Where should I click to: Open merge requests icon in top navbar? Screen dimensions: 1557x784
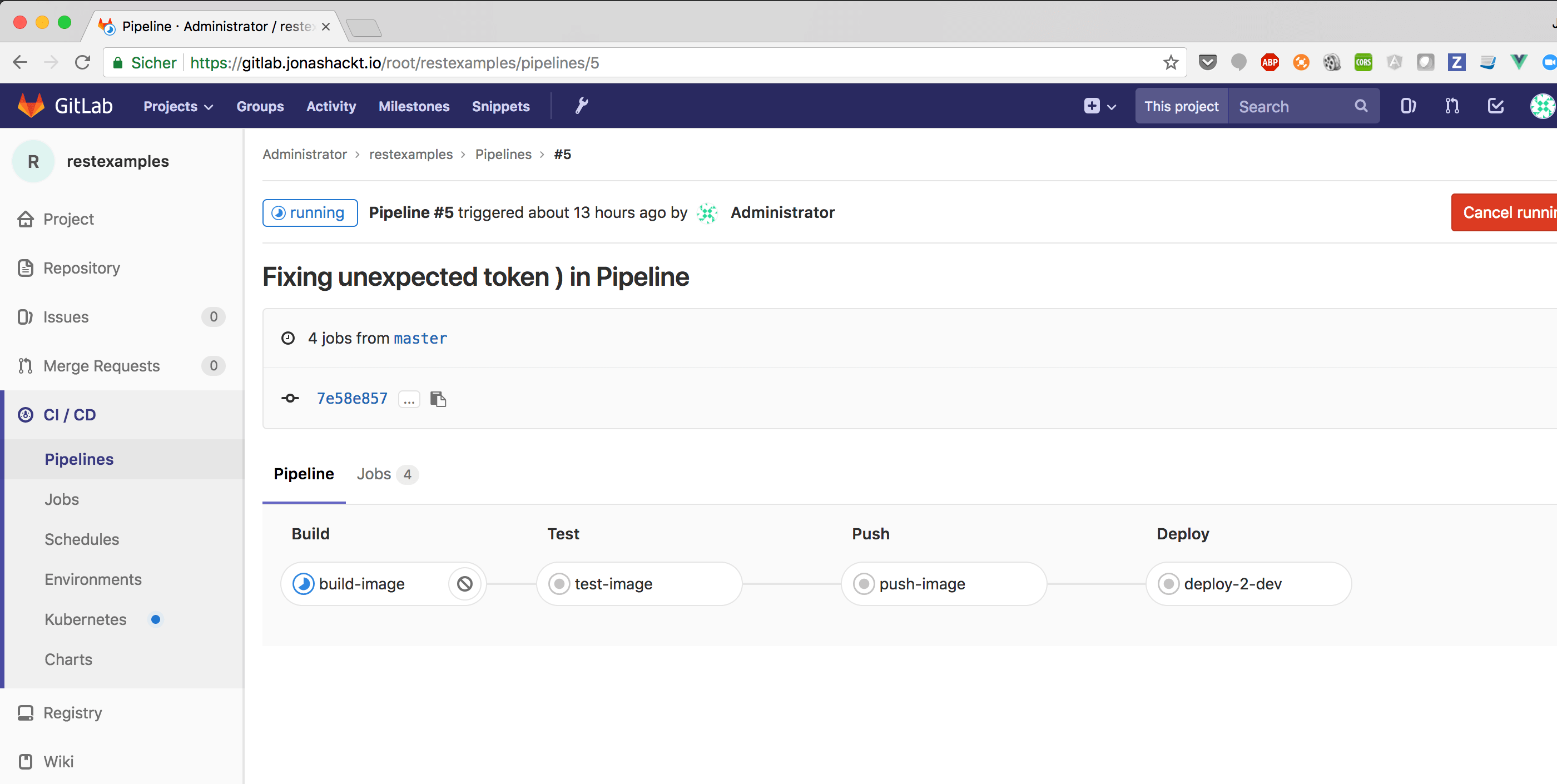pos(1452,106)
